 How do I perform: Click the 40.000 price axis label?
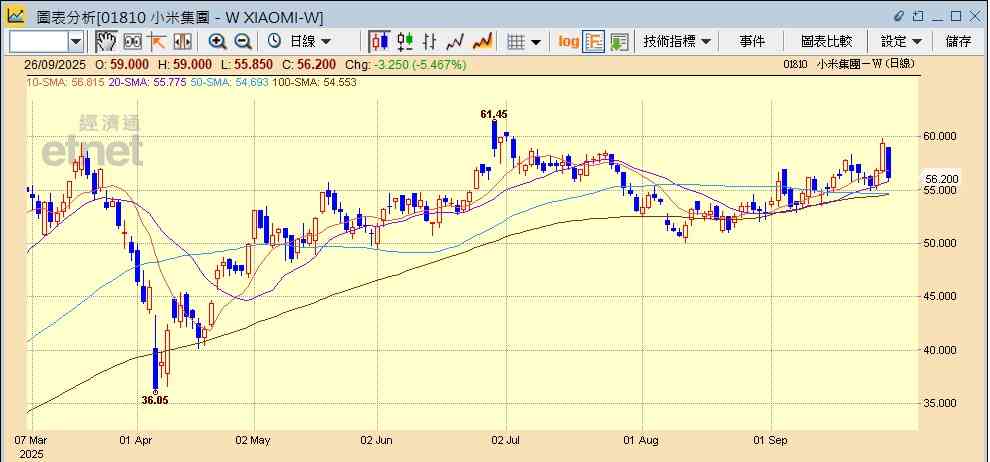tap(938, 350)
